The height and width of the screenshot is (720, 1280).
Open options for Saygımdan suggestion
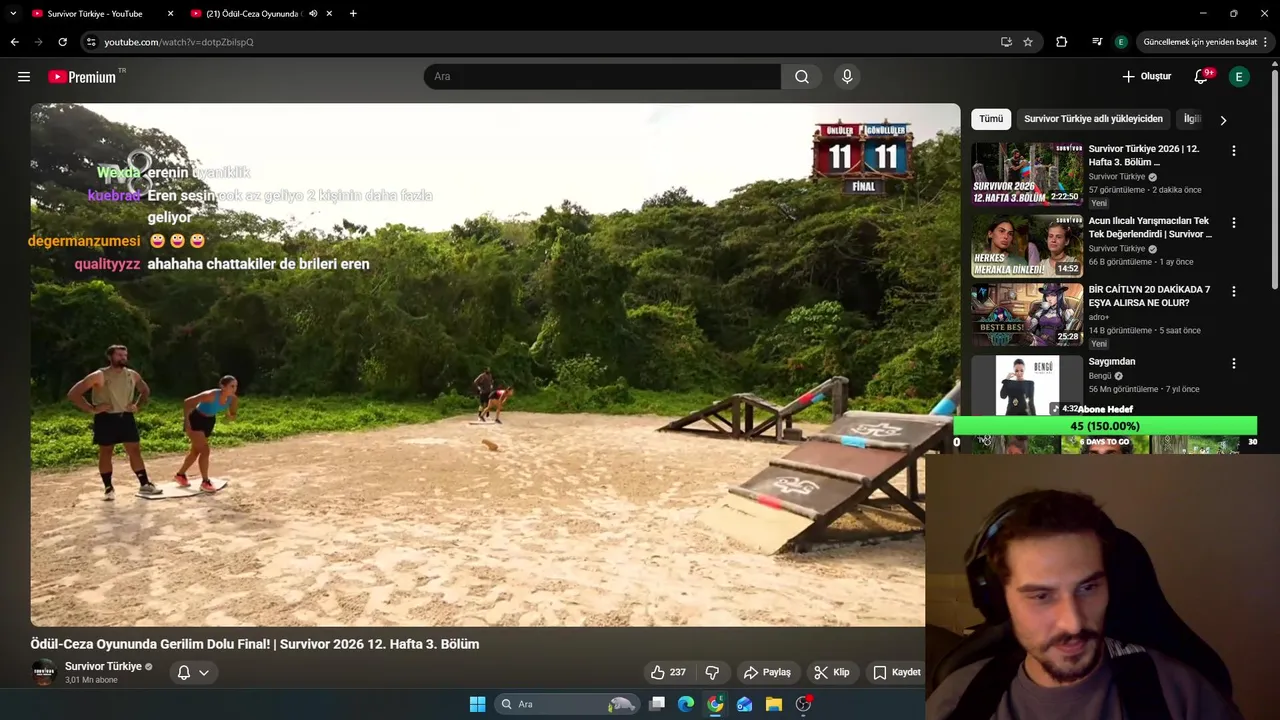tap(1233, 364)
